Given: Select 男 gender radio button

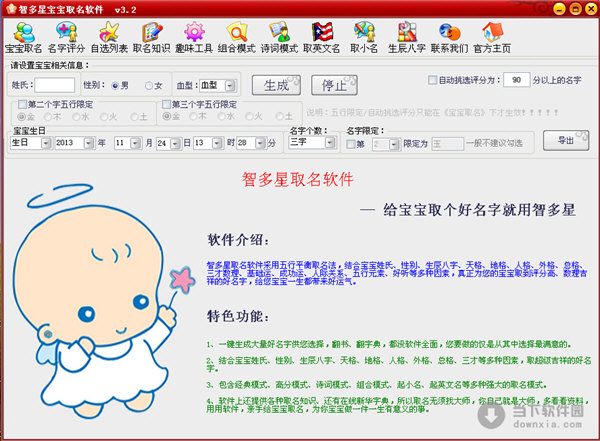Looking at the screenshot, I should [115, 86].
